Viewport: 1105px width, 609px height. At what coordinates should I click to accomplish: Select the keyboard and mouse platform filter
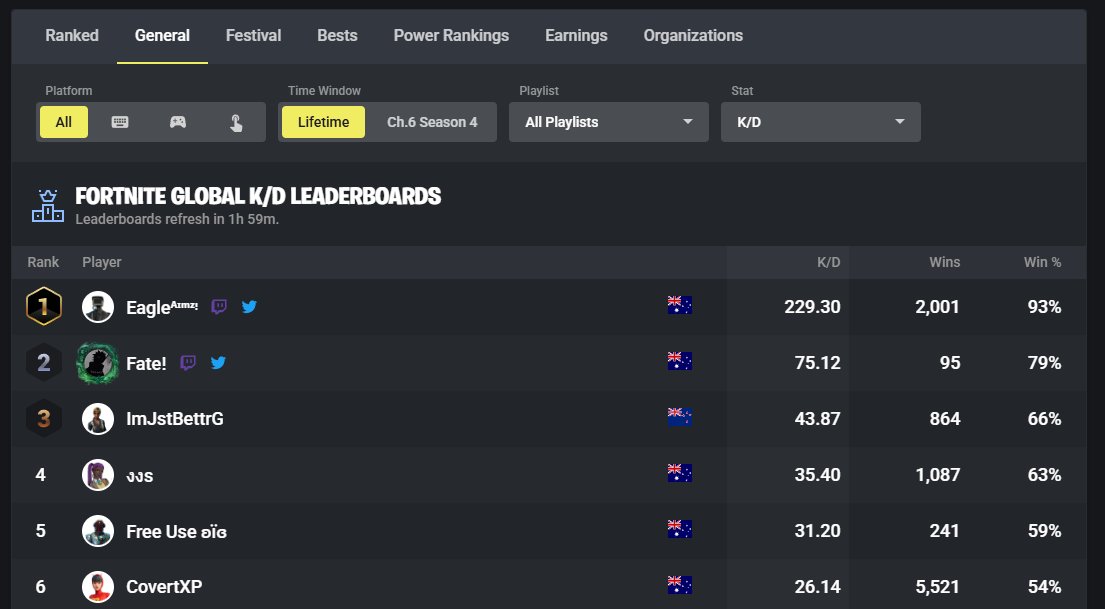[x=120, y=122]
